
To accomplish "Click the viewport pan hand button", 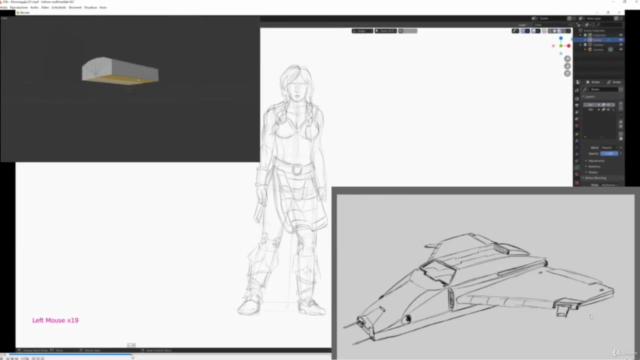I will (567, 66).
